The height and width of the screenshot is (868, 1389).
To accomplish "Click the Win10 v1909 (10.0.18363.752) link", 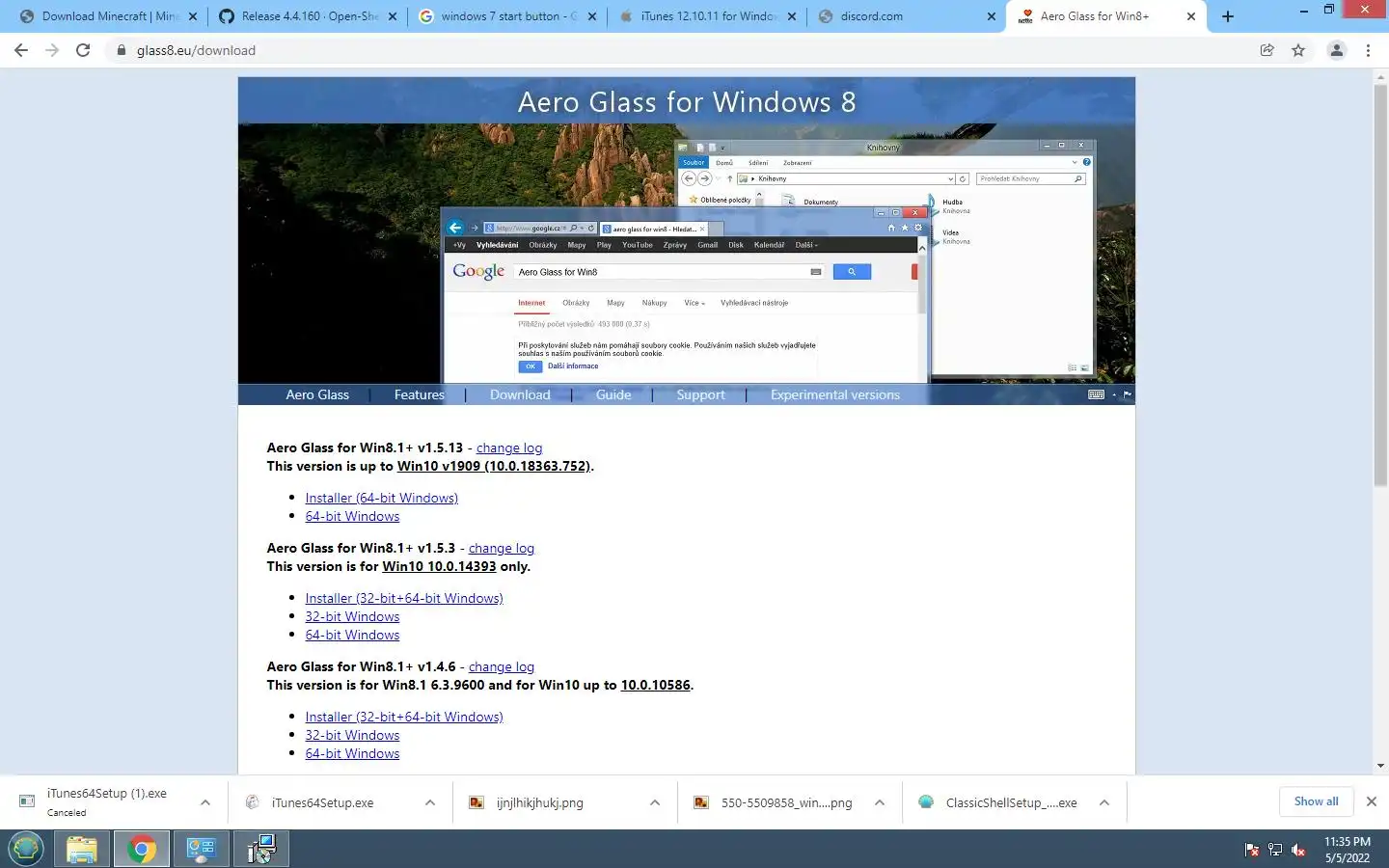I will coord(493,466).
